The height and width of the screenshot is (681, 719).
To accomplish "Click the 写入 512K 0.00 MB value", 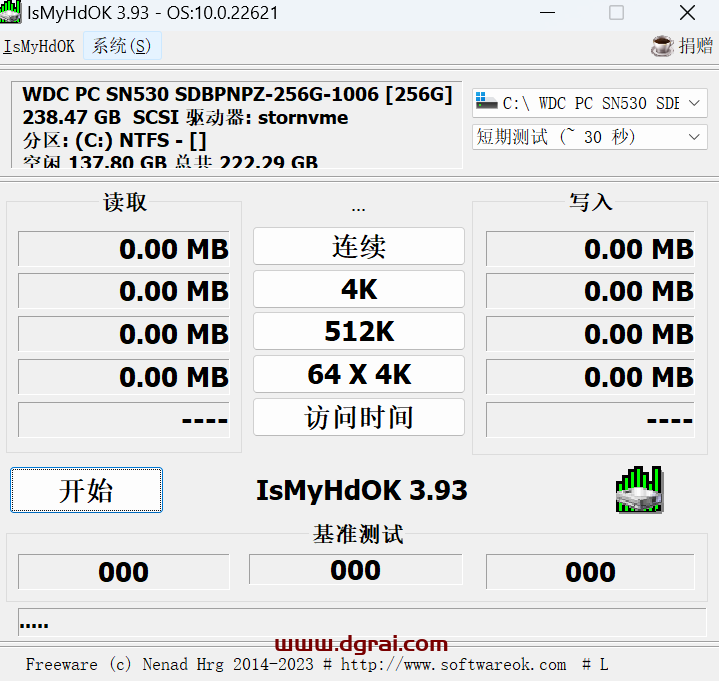I will click(590, 334).
